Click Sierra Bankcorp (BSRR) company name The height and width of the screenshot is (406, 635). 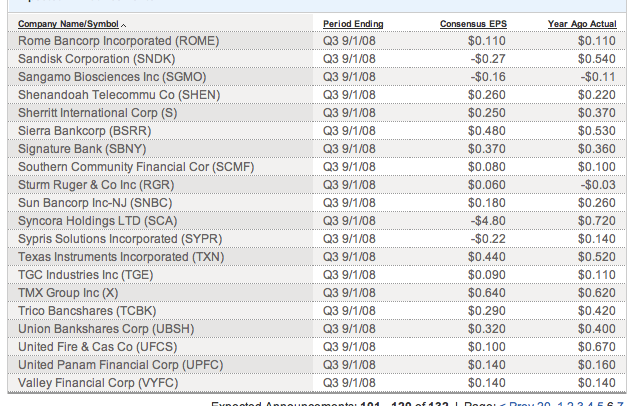86,131
